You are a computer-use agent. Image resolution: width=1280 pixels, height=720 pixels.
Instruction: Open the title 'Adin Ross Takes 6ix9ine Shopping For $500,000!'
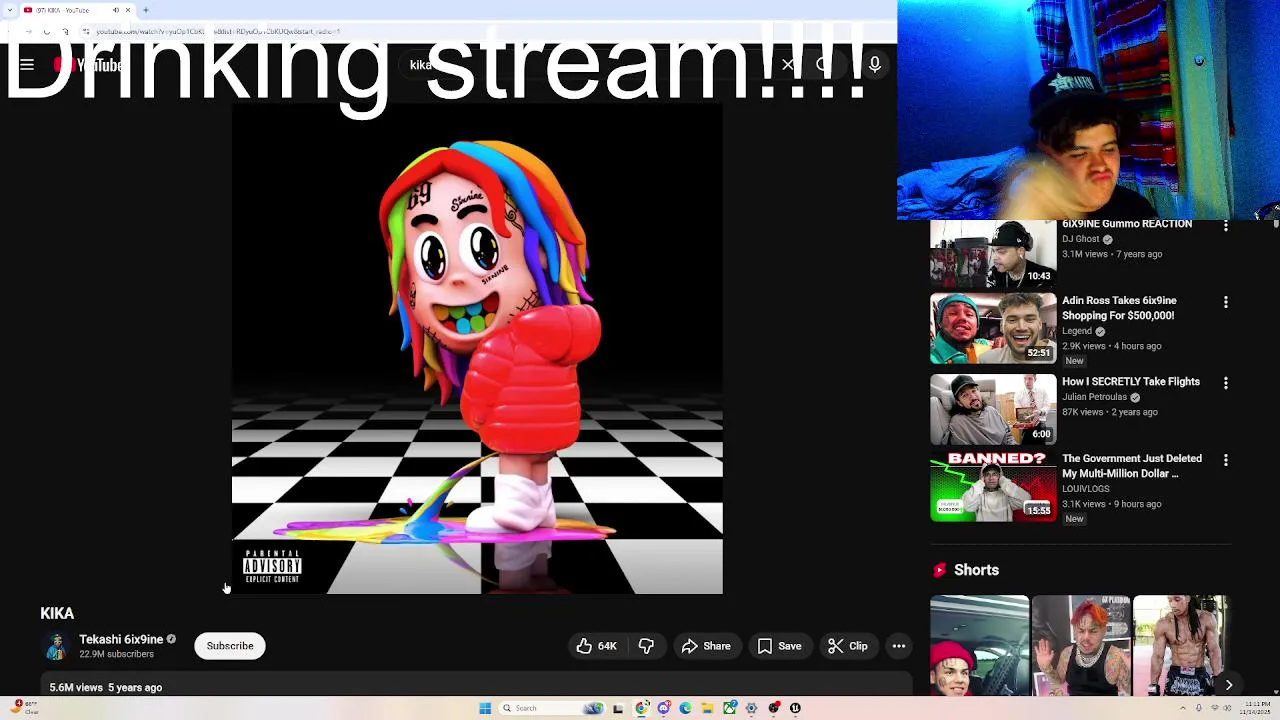pyautogui.click(x=1119, y=308)
